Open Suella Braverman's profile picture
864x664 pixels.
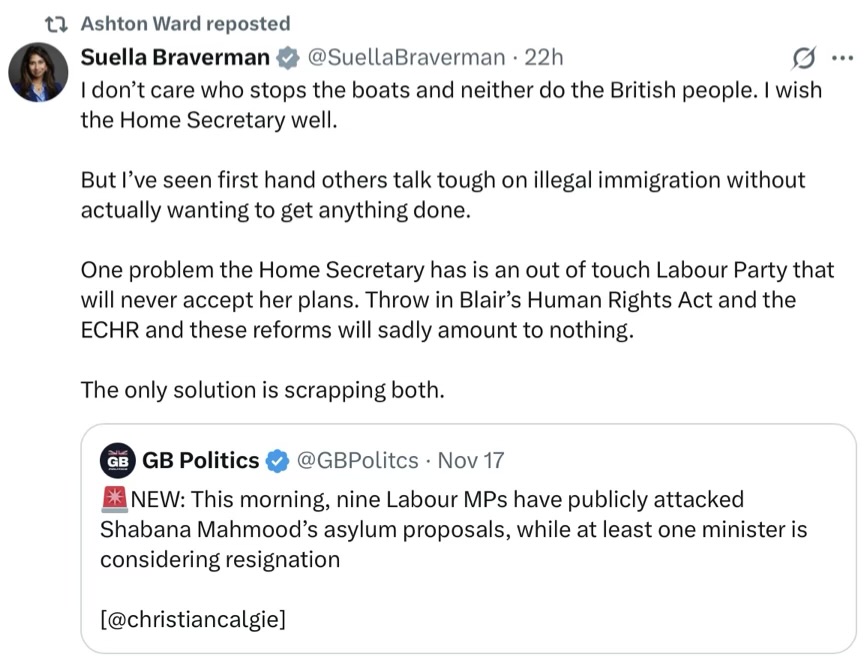tap(38, 72)
